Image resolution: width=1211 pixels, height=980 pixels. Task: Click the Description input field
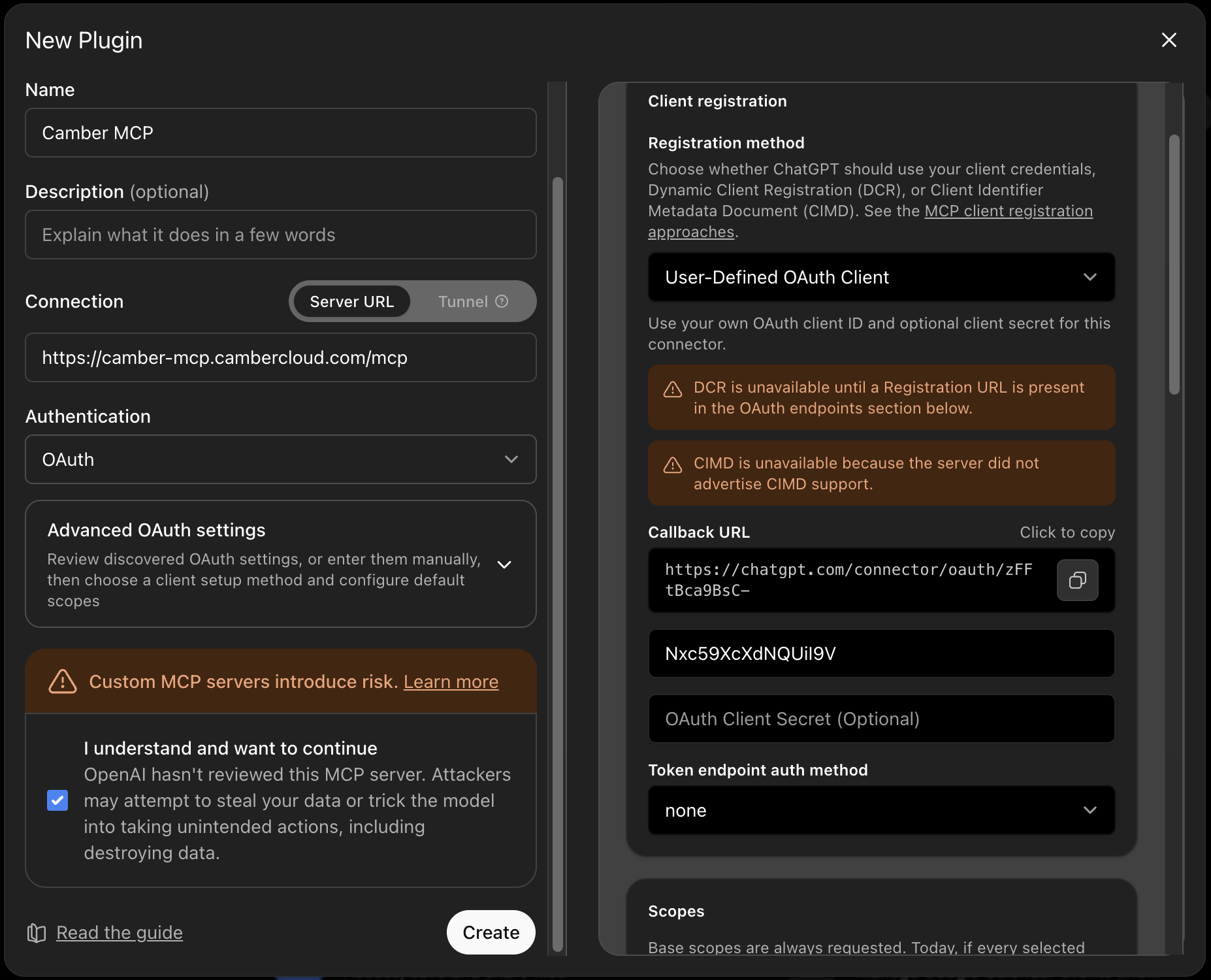(x=281, y=235)
